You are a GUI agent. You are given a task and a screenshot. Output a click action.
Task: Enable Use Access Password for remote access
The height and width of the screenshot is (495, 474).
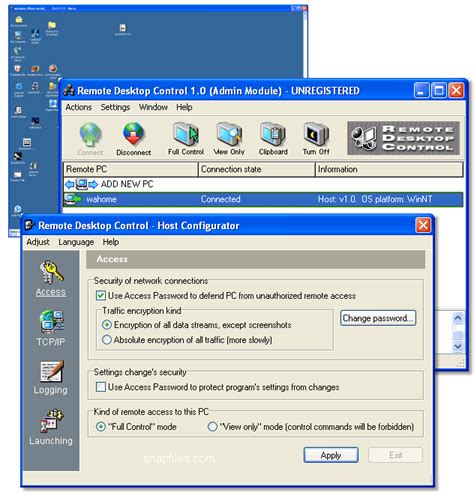pyautogui.click(x=101, y=295)
